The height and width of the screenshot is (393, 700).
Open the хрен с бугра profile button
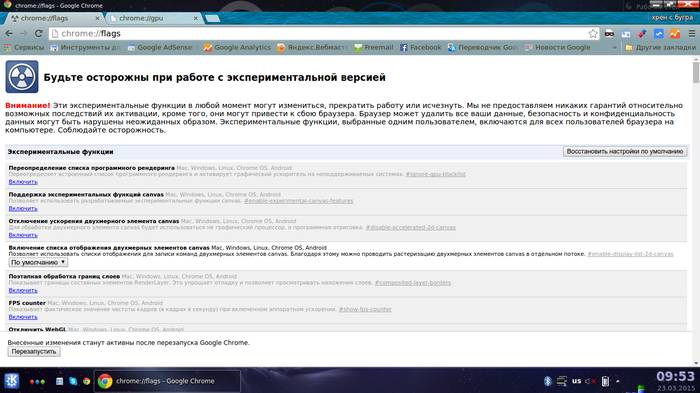672,17
